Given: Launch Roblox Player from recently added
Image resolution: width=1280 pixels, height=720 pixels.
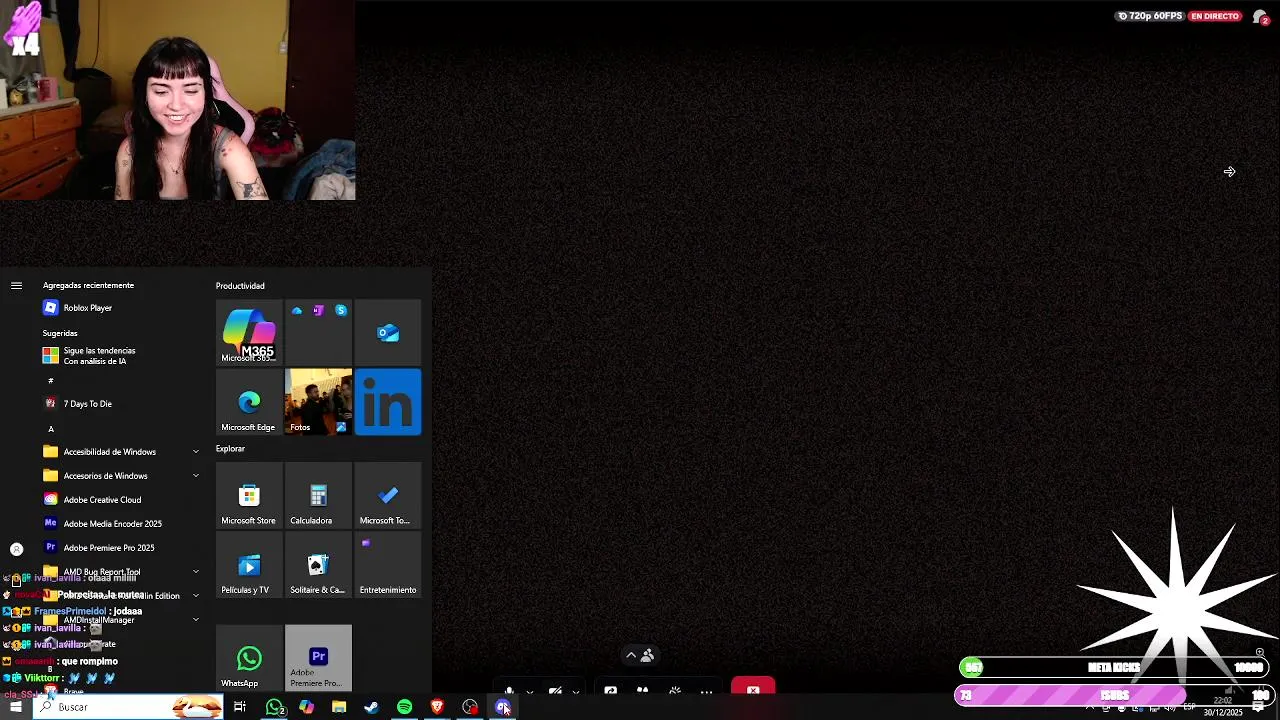Looking at the screenshot, I should 120,308.
